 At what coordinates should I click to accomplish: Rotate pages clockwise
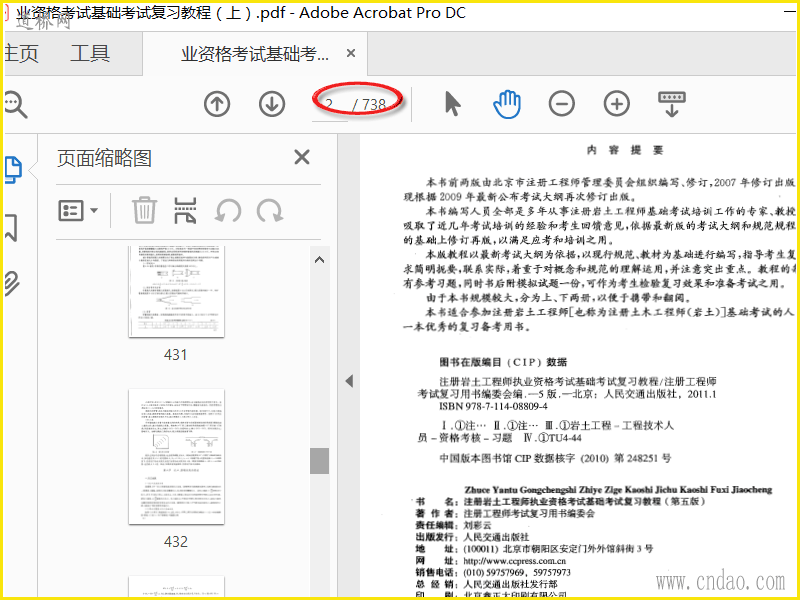click(x=270, y=210)
